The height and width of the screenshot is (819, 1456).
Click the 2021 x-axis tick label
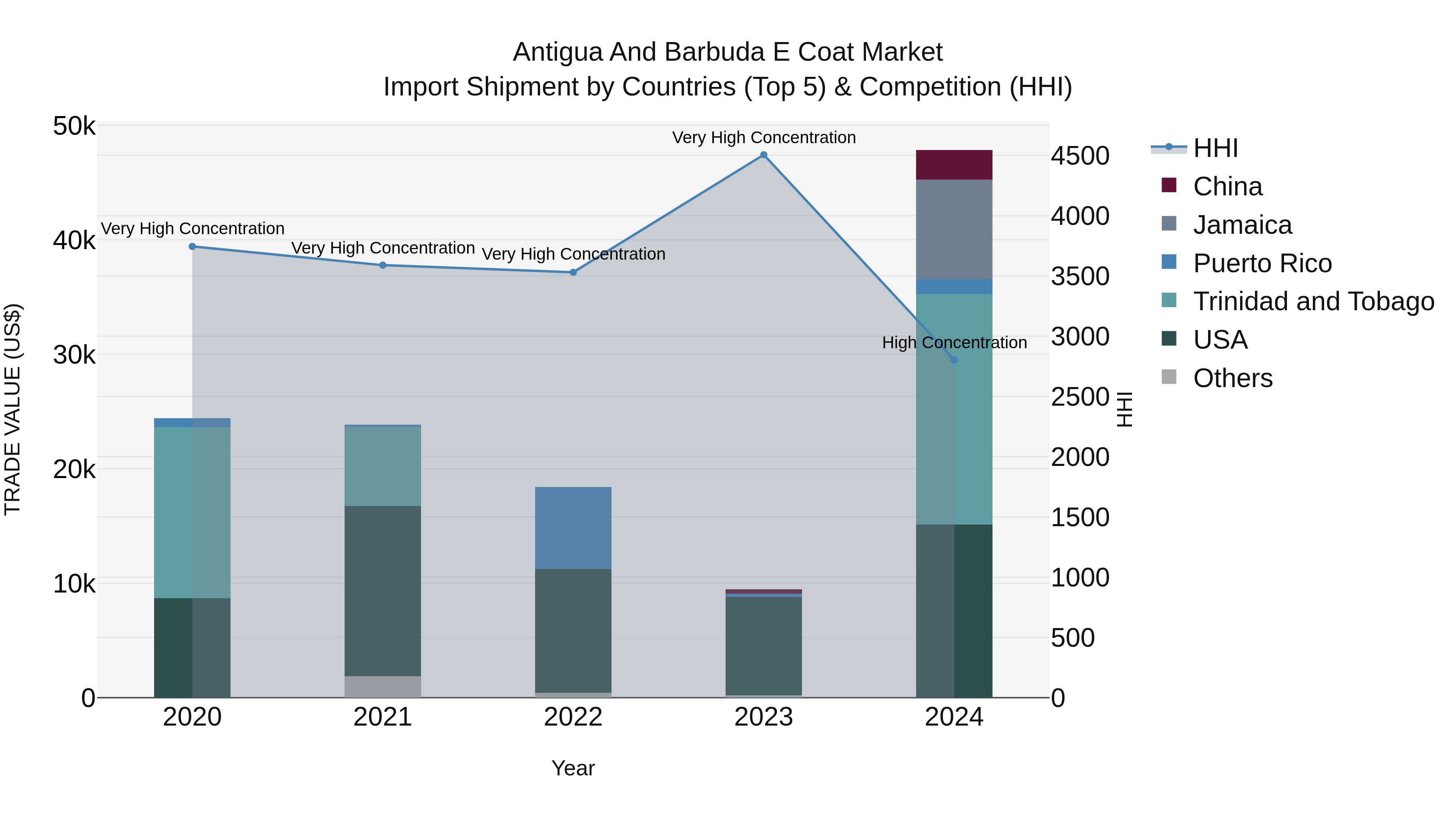pyautogui.click(x=383, y=717)
